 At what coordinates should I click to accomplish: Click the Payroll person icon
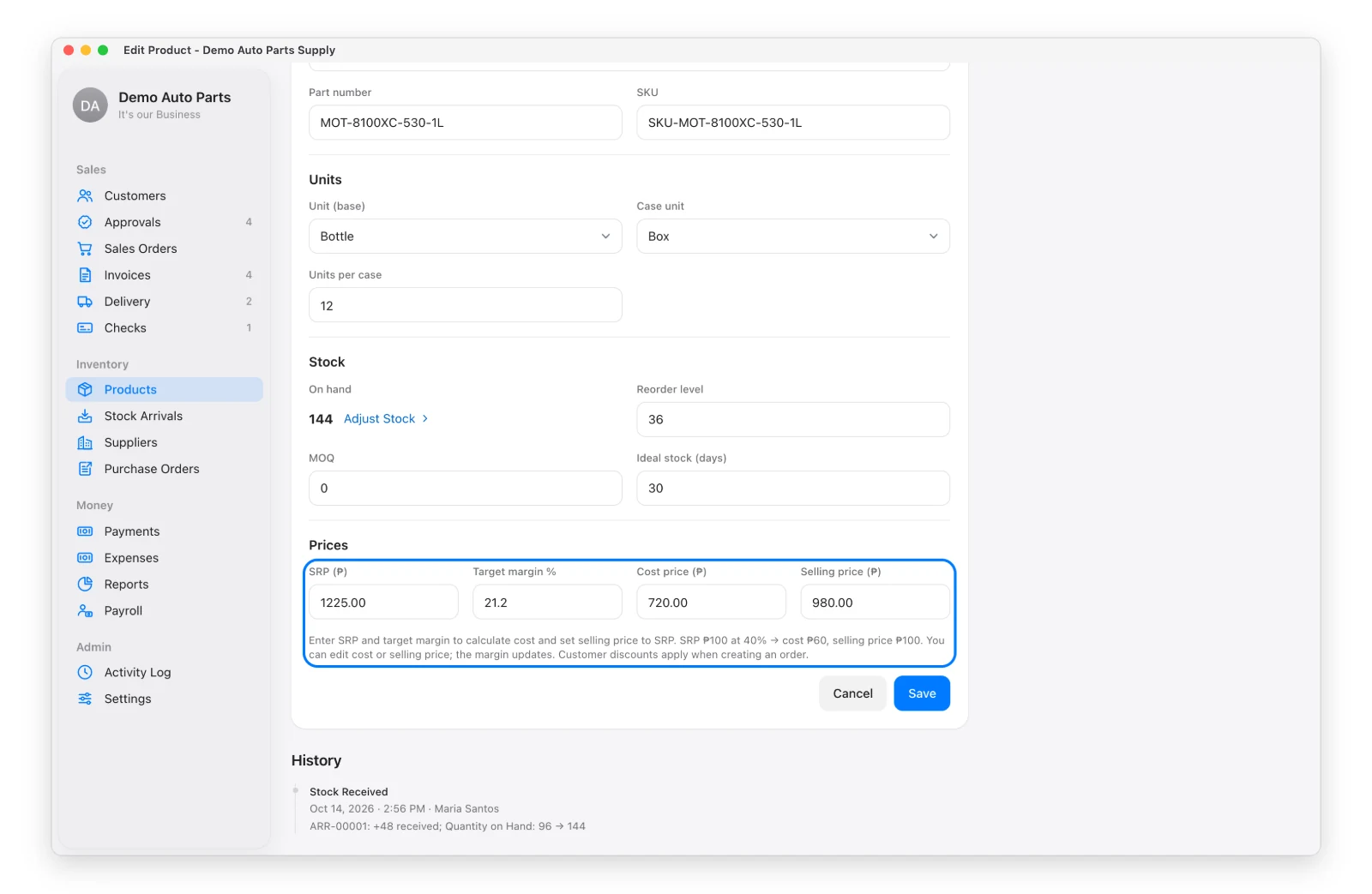click(85, 611)
